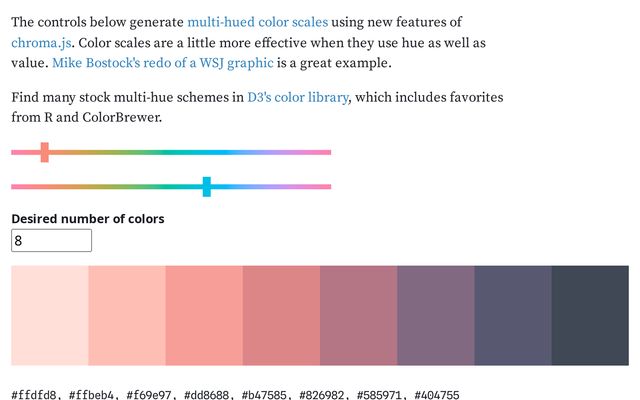Pick the slate purple swatch #585971
This screenshot has width=640, height=400.
[x=513, y=316]
